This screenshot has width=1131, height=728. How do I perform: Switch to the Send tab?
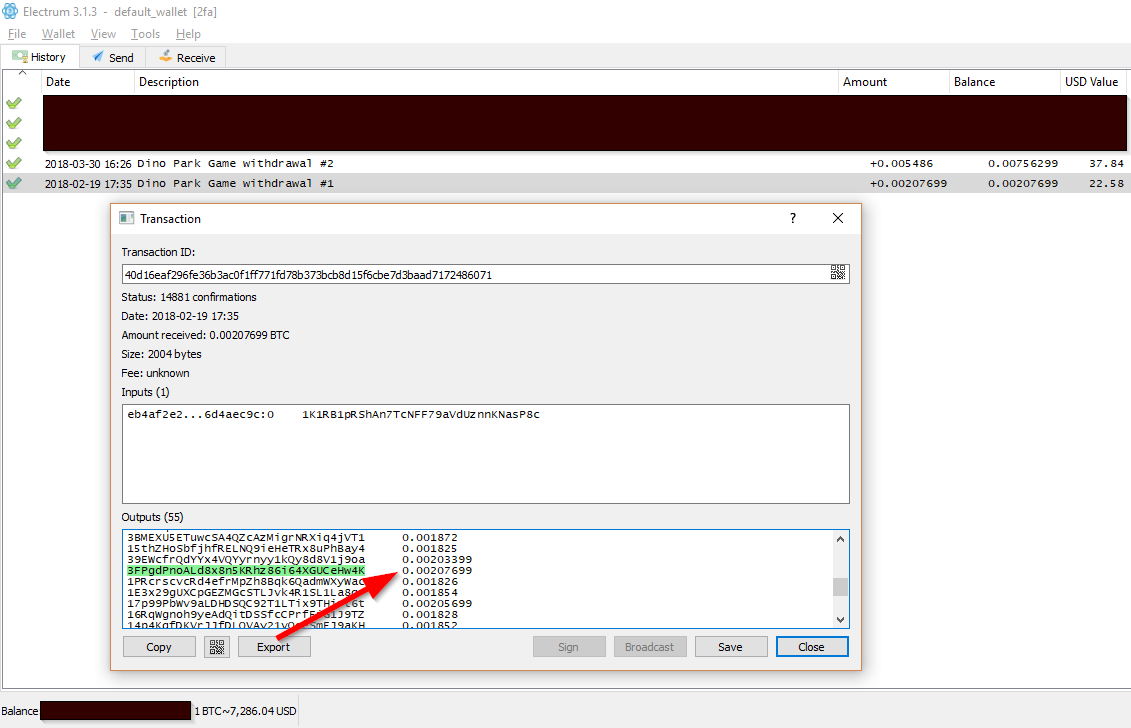tap(113, 58)
